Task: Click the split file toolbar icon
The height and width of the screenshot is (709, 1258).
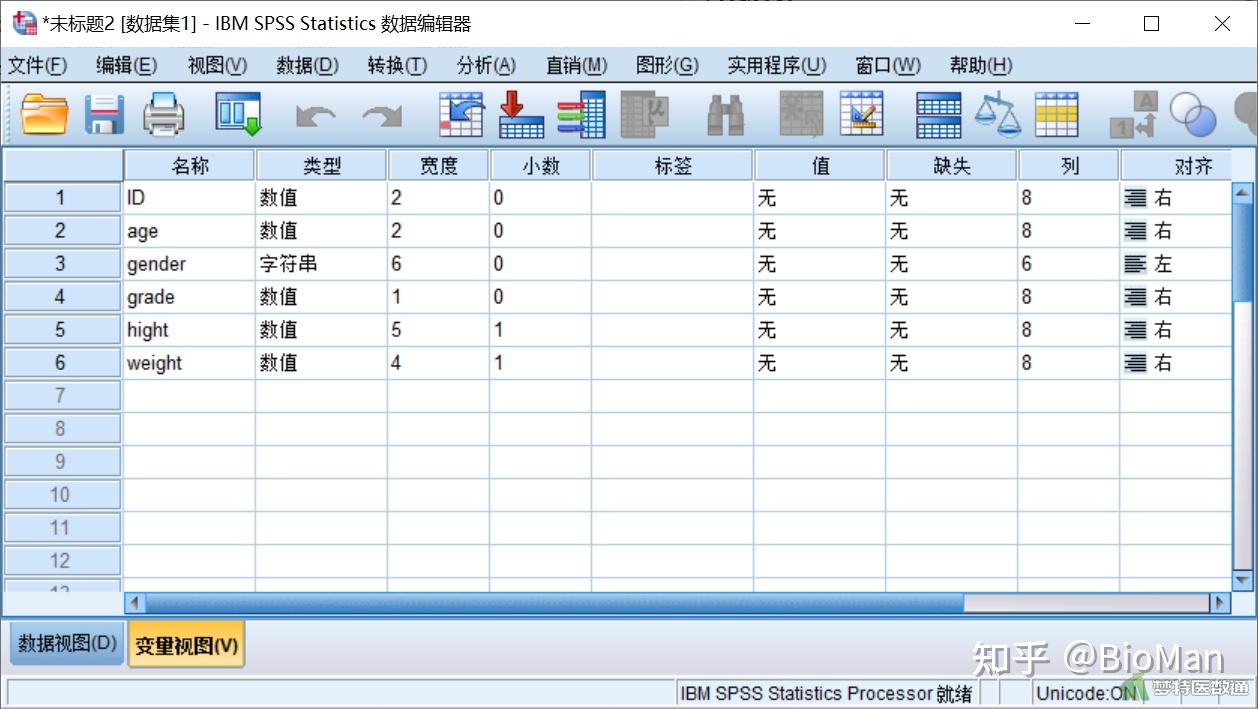Action: click(938, 113)
